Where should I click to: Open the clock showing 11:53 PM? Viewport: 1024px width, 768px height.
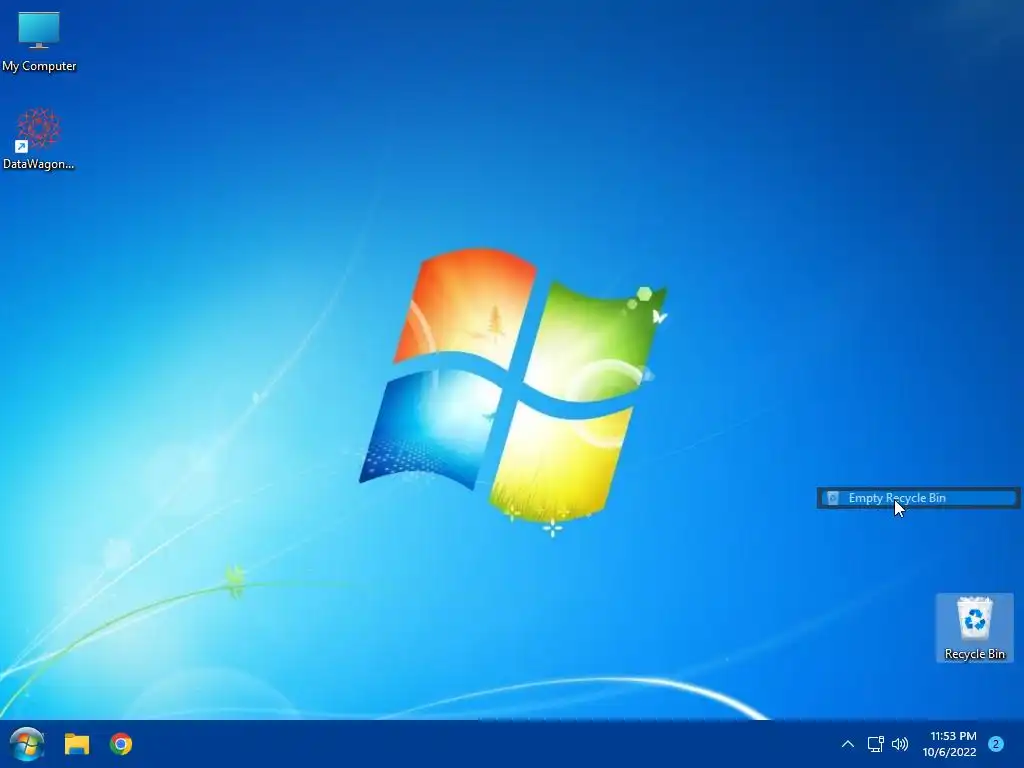pyautogui.click(x=950, y=744)
